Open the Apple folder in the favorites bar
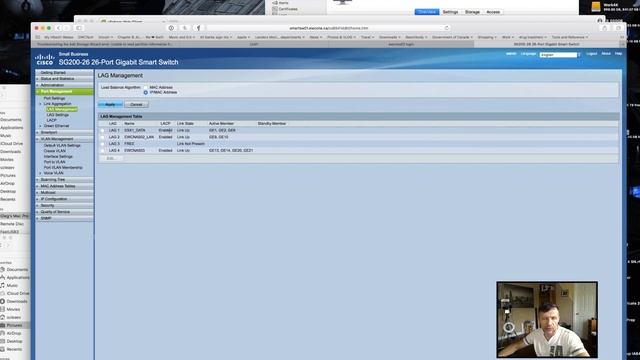640x360 pixels. point(243,37)
